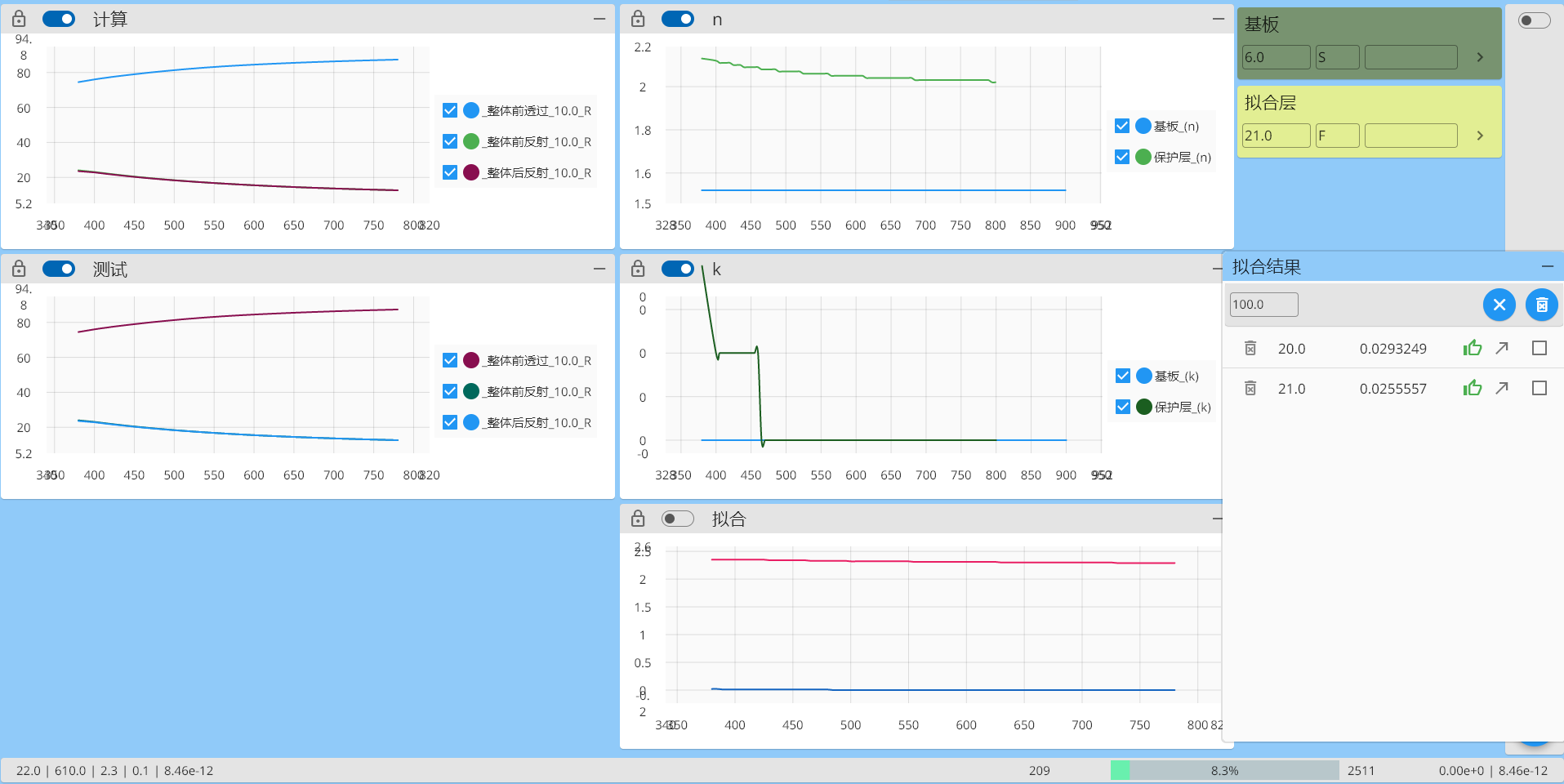Image resolution: width=1564 pixels, height=784 pixels.
Task: Uncheck 基板_(n) legend checkbox
Action: click(1122, 126)
